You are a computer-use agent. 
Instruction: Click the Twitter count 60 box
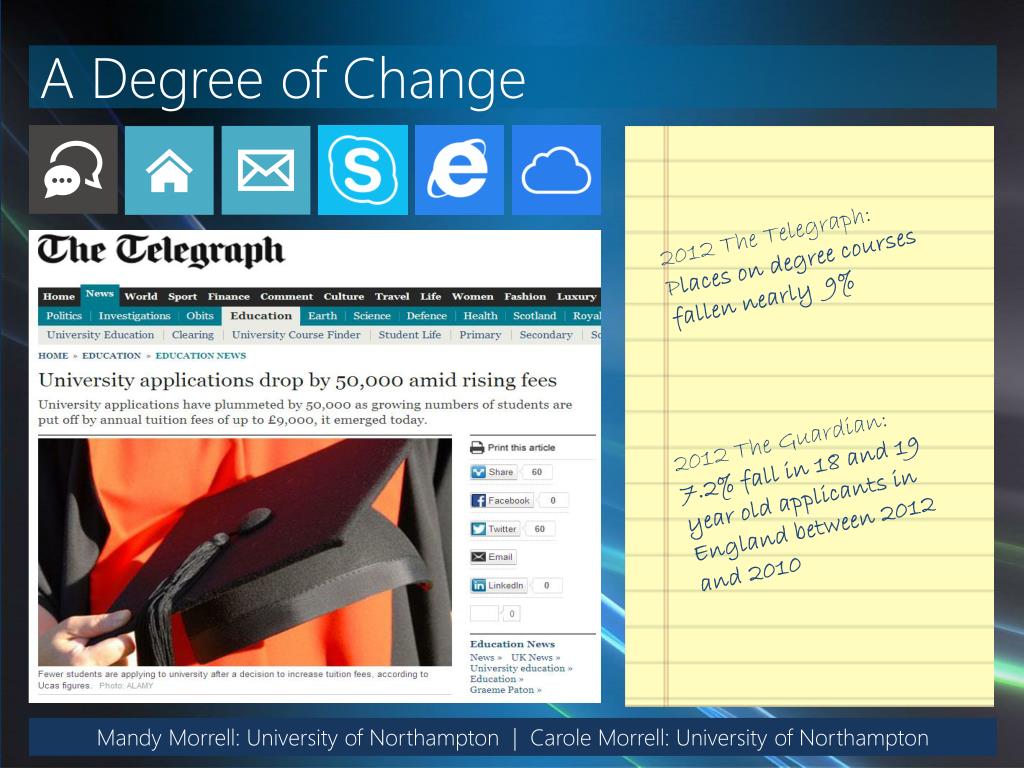tap(539, 529)
